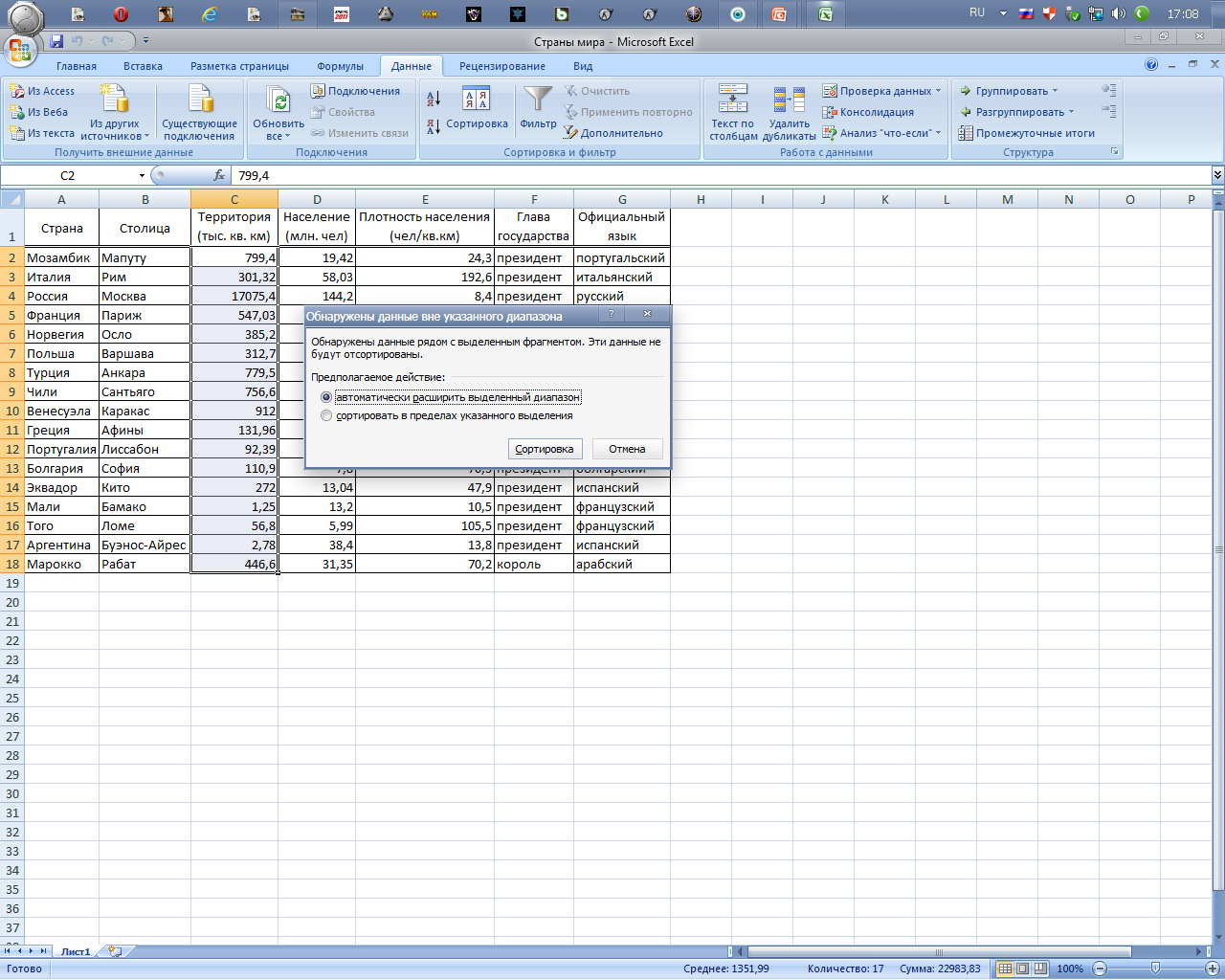Switch to the Рецензирование ribbon tab

[502, 66]
